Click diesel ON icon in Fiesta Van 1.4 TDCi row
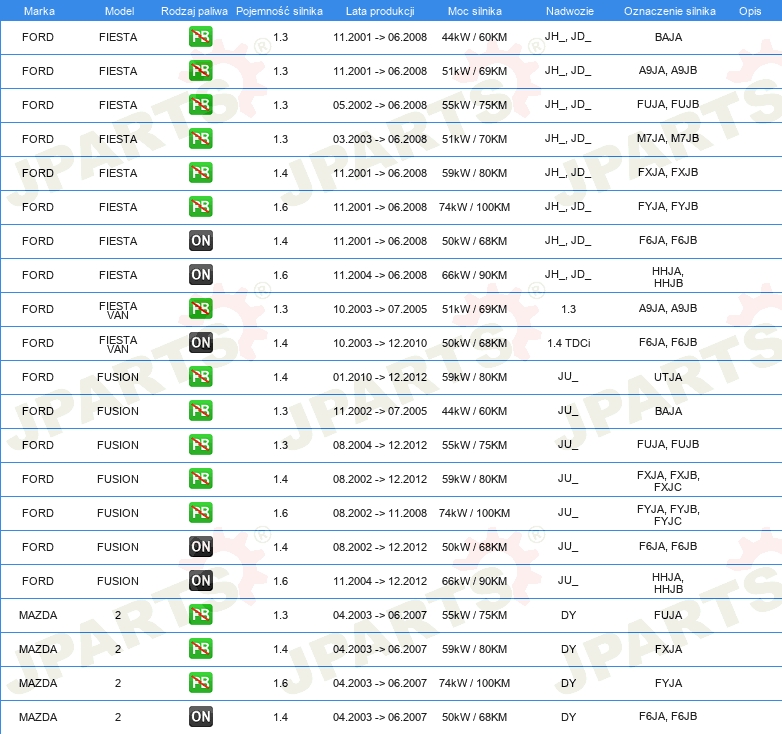The width and height of the screenshot is (782, 734). 200,343
